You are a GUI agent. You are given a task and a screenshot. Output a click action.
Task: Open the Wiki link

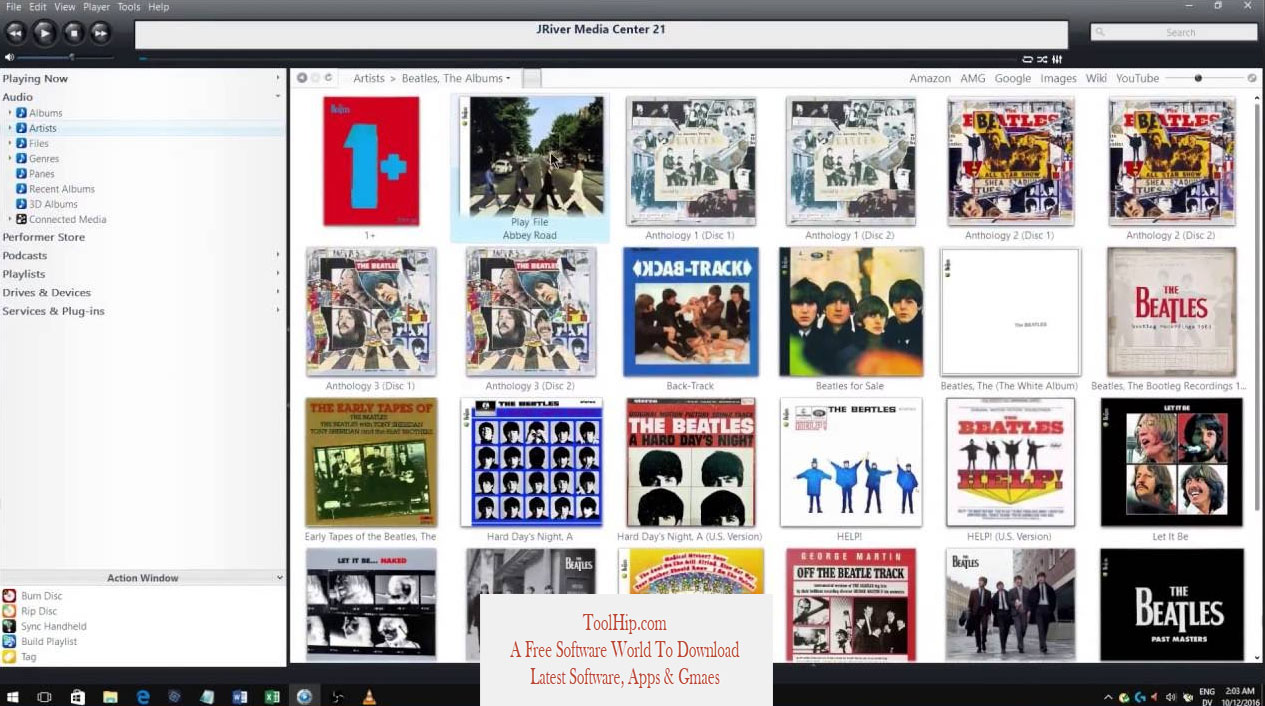pyautogui.click(x=1096, y=78)
